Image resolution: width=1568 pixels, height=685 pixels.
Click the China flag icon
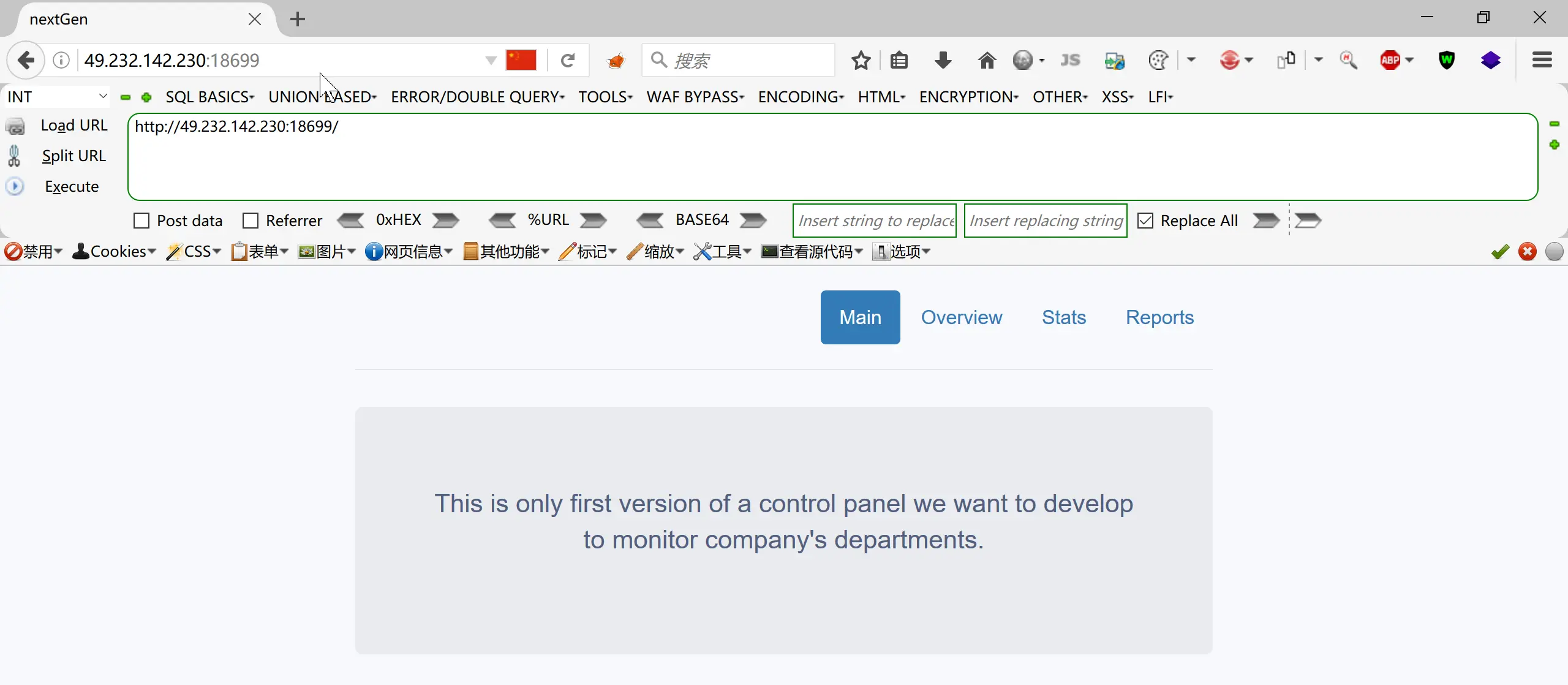pos(521,60)
